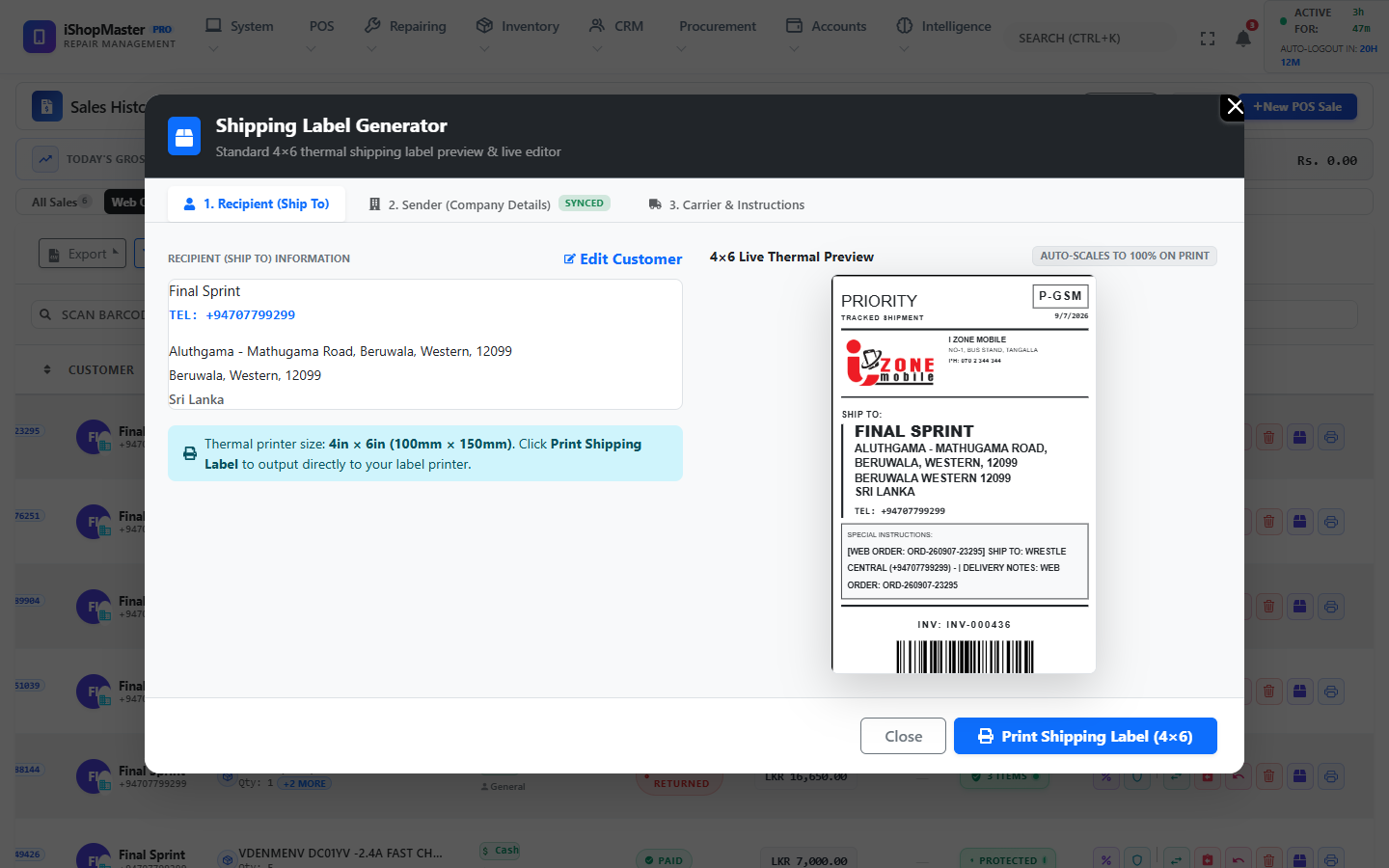Click trash icon for row 76251
This screenshot has height=868, width=1389.
1268,522
